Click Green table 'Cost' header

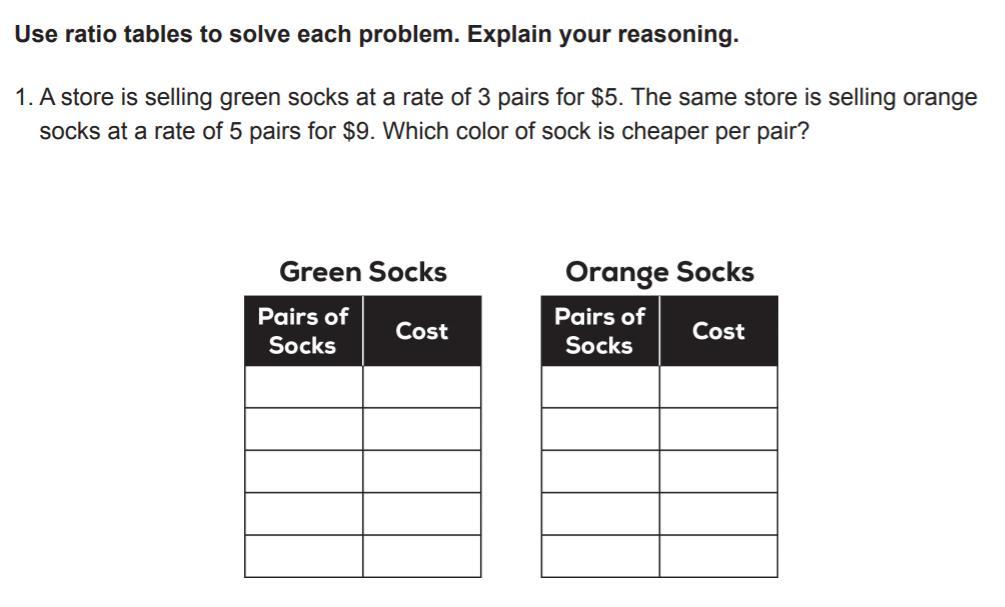(x=422, y=331)
